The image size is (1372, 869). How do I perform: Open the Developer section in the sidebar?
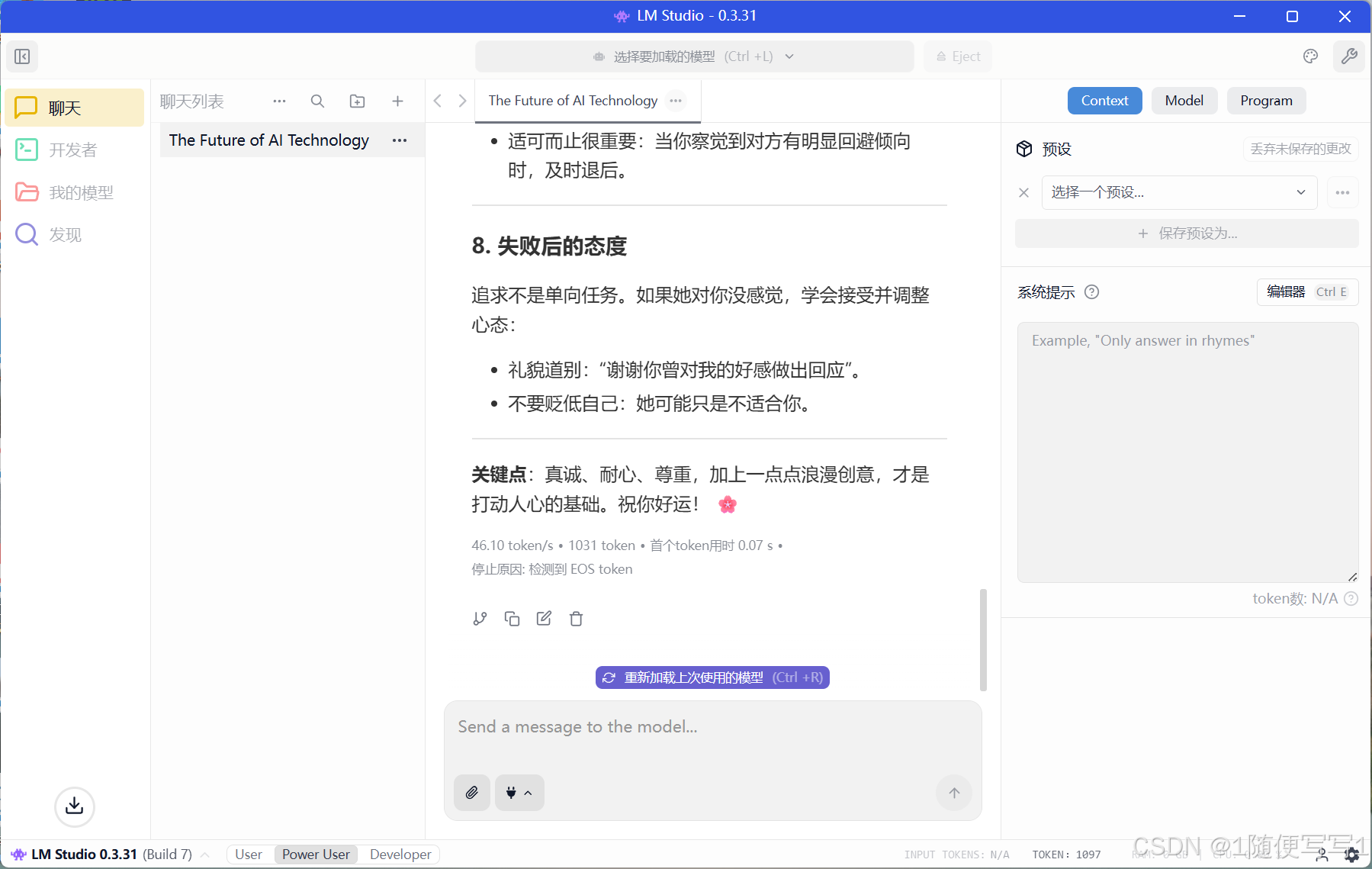pyautogui.click(x=72, y=150)
